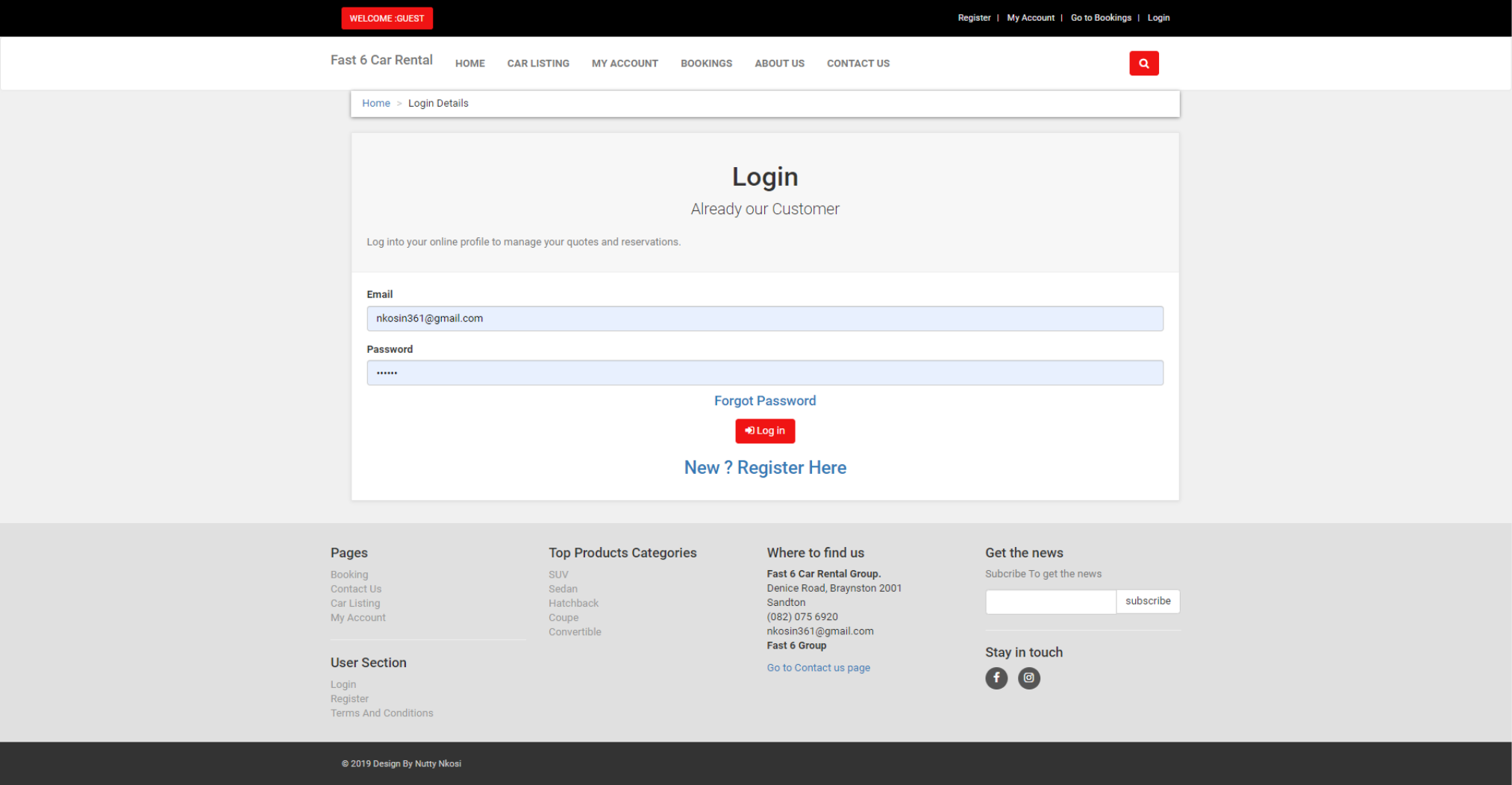Go to Home via breadcrumb link
Image resolution: width=1512 pixels, height=785 pixels.
point(375,103)
